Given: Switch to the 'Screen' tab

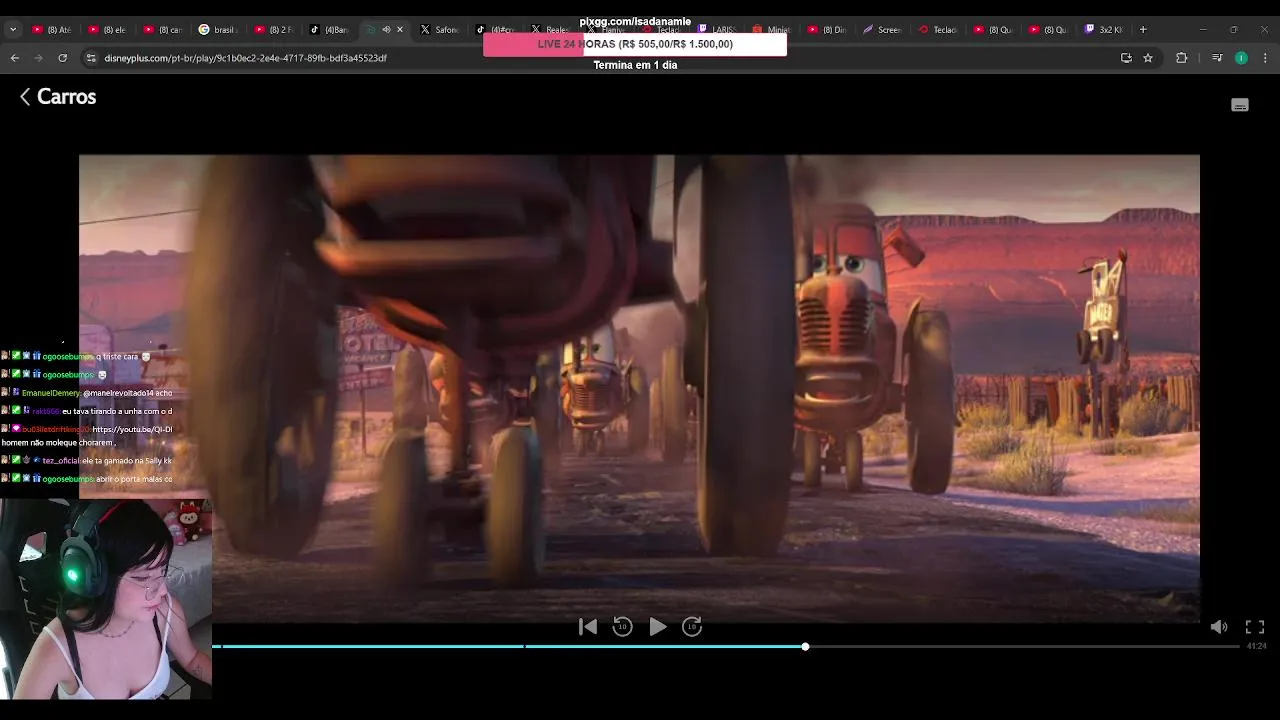Looking at the screenshot, I should click(x=882, y=30).
